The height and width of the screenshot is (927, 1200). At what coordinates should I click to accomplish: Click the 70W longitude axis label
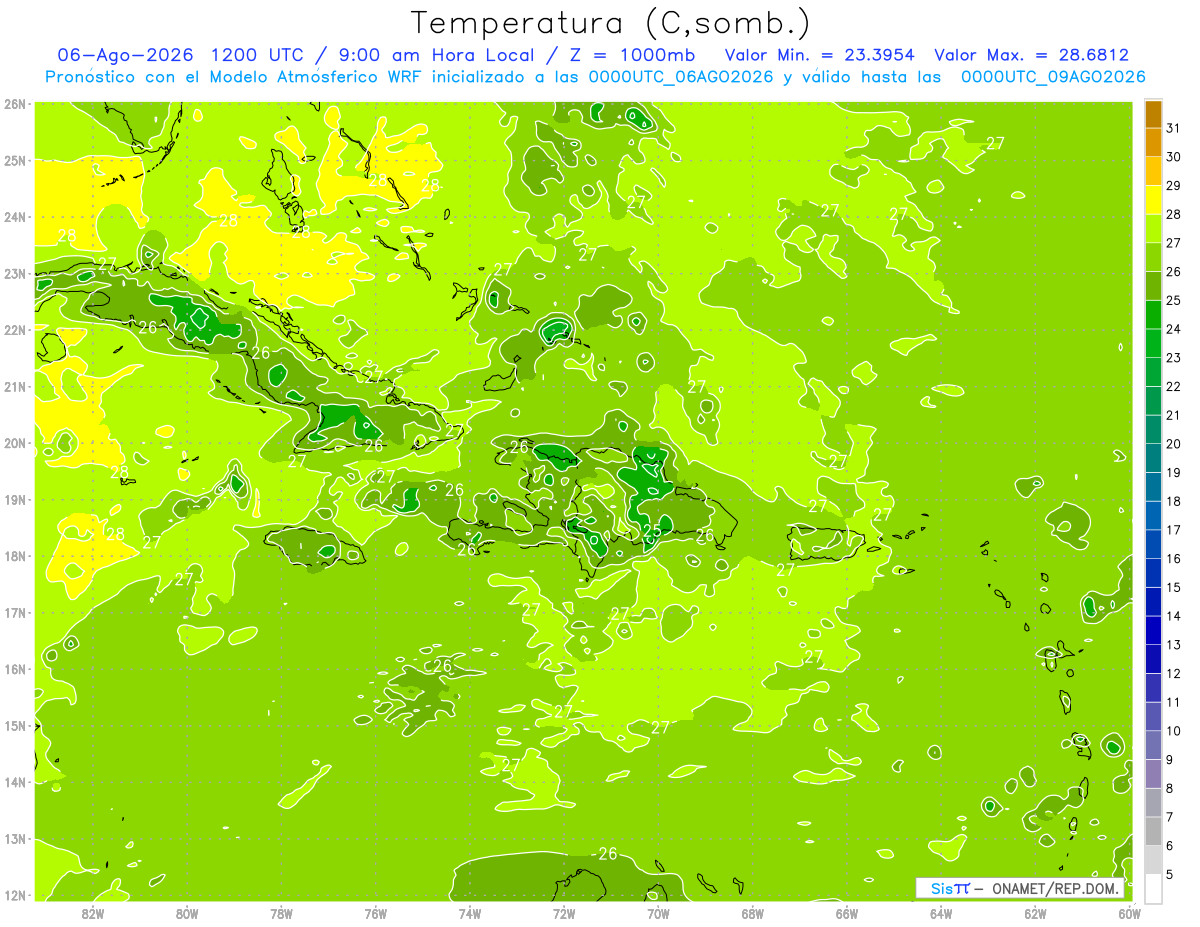coord(658,913)
